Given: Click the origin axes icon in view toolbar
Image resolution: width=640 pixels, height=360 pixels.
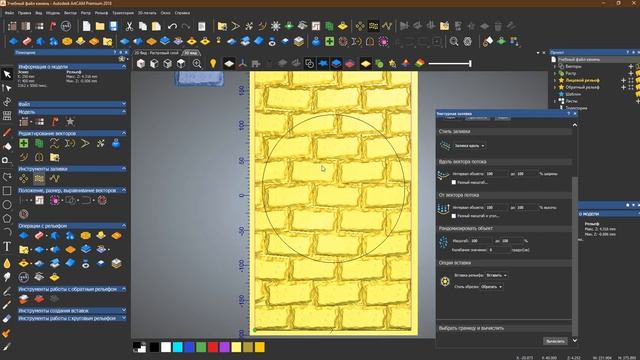Looking at the screenshot, I should (x=242, y=63).
